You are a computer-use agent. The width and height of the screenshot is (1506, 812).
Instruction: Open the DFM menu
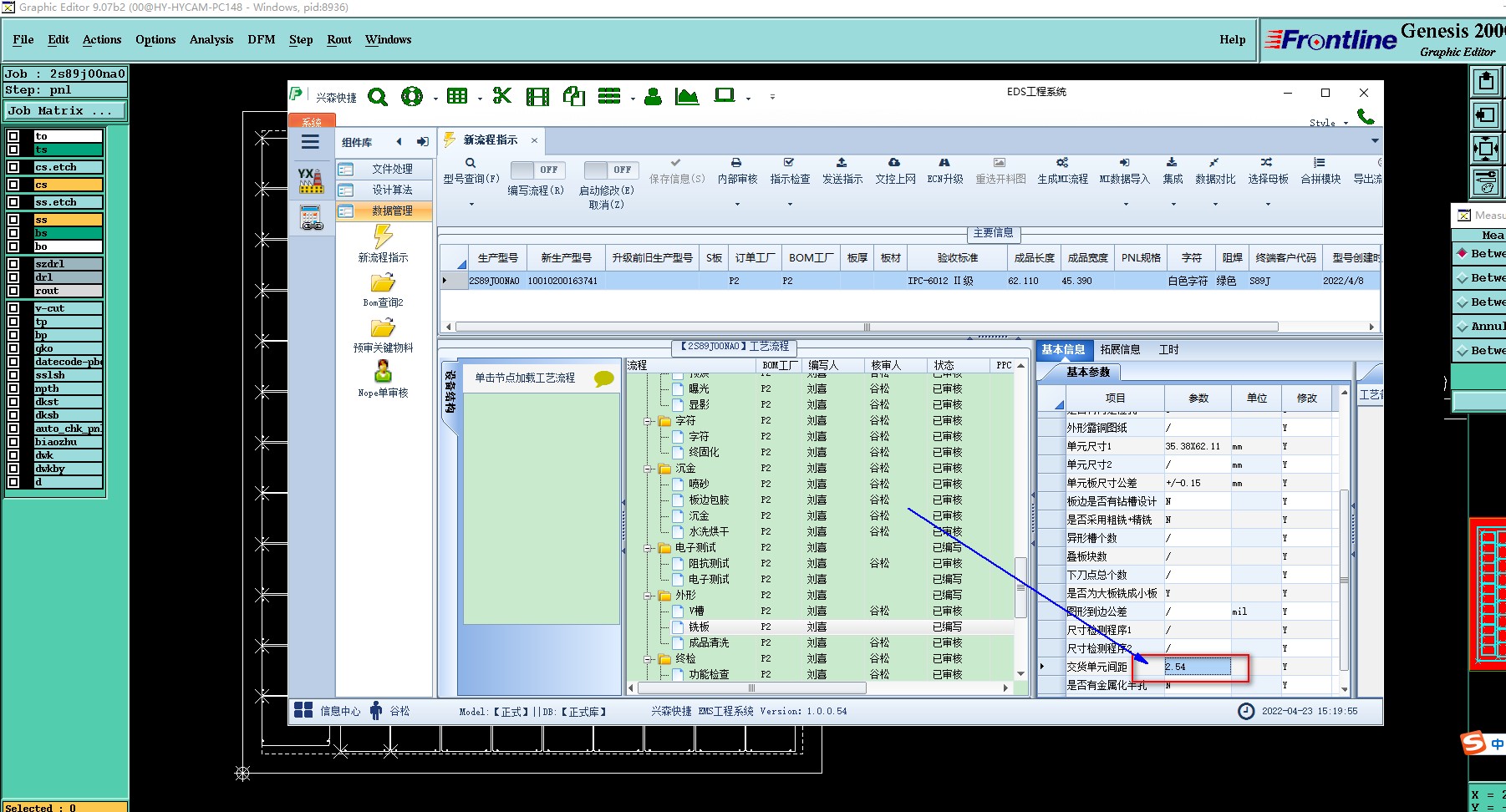pyautogui.click(x=262, y=39)
